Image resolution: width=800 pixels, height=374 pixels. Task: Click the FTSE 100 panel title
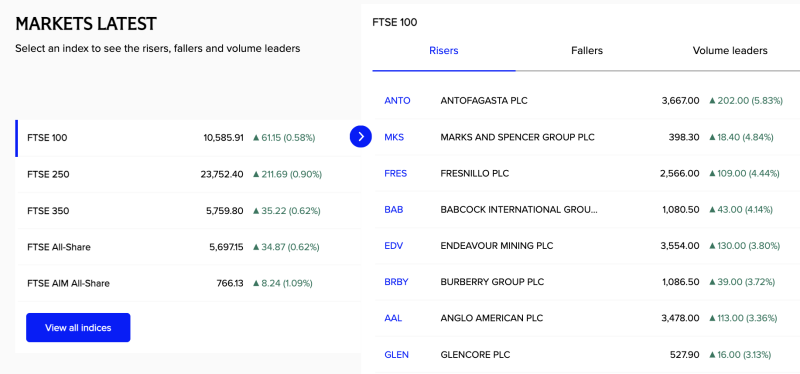coord(394,22)
